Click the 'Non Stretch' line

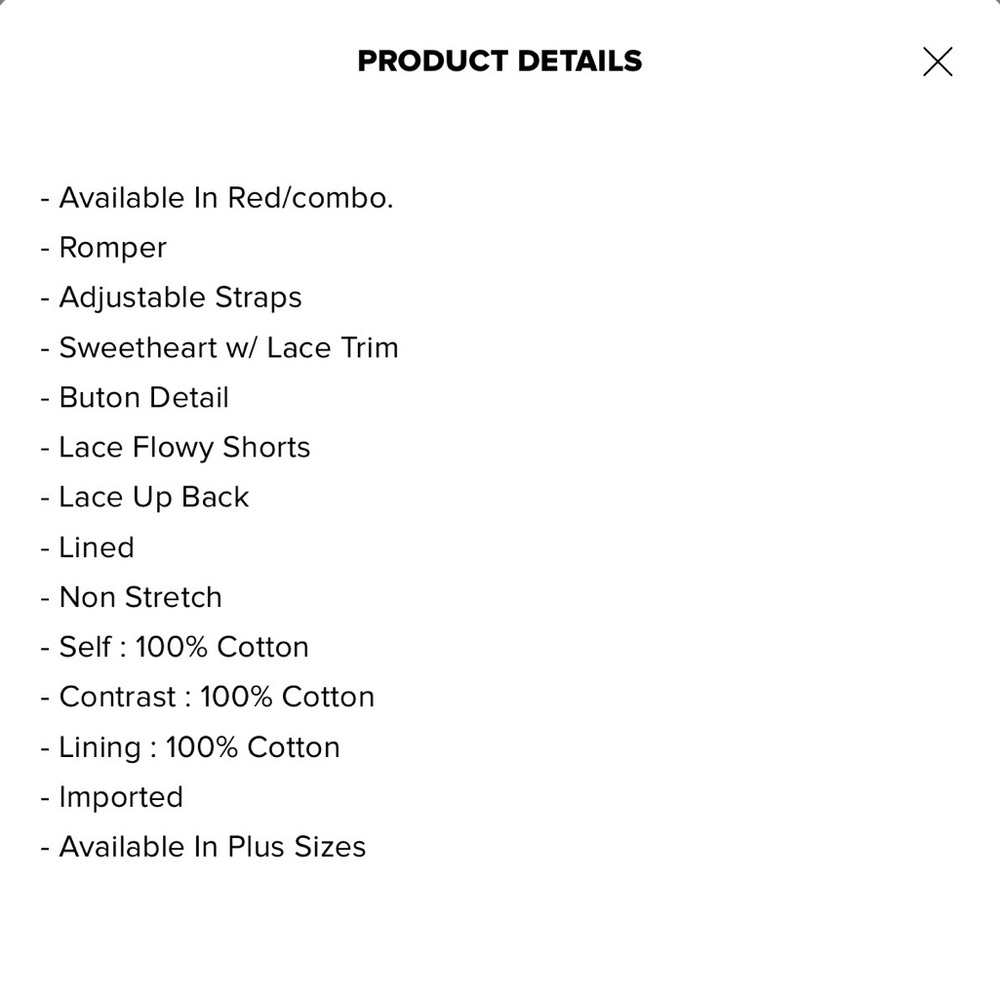[140, 597]
